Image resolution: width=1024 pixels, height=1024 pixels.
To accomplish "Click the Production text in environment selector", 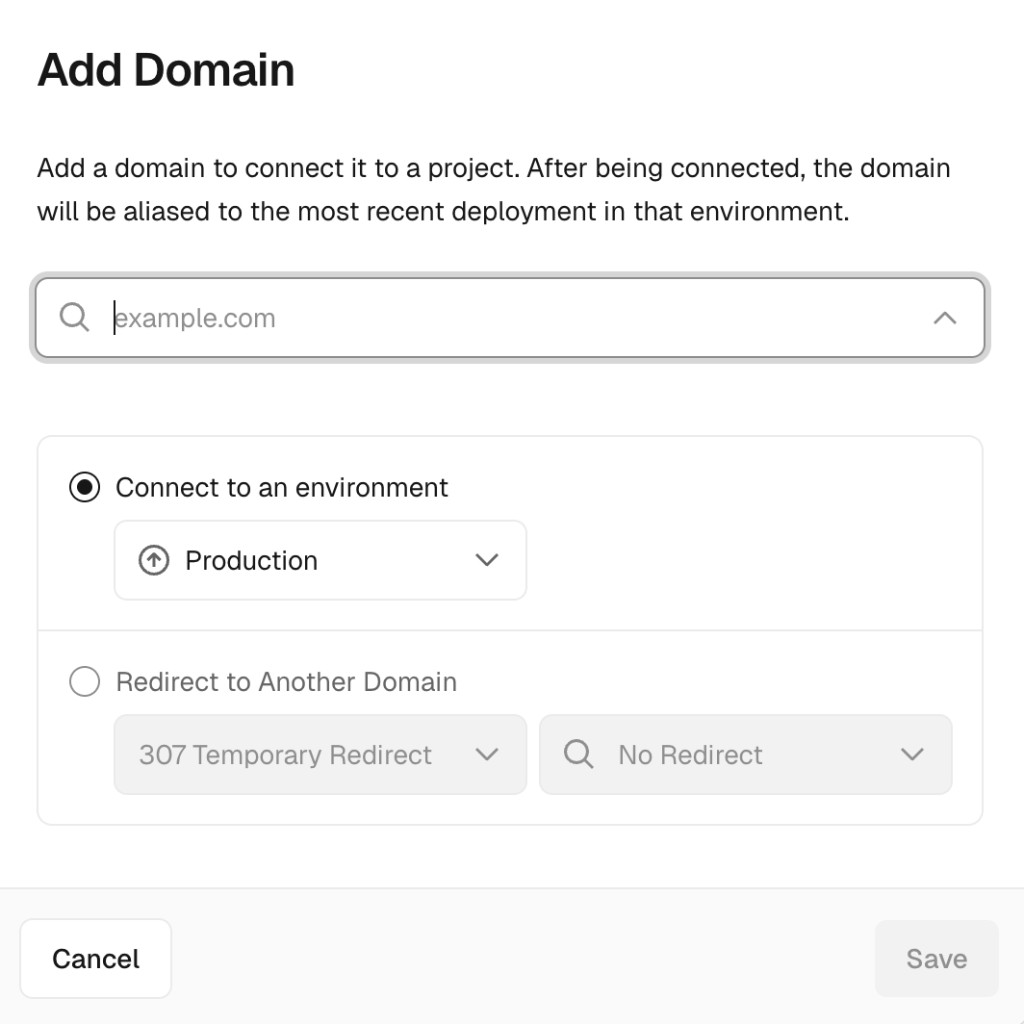I will point(251,561).
